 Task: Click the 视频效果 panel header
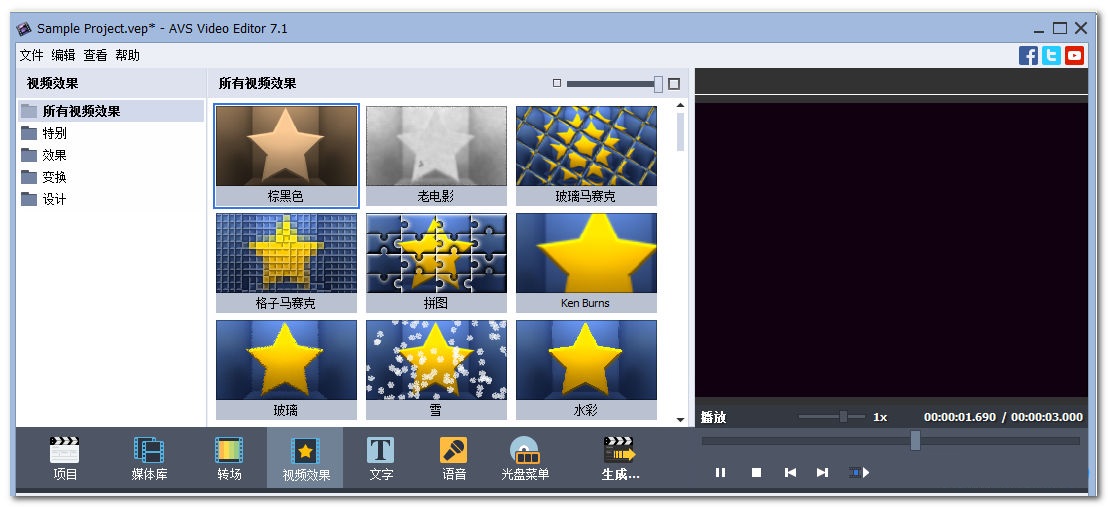click(52, 83)
